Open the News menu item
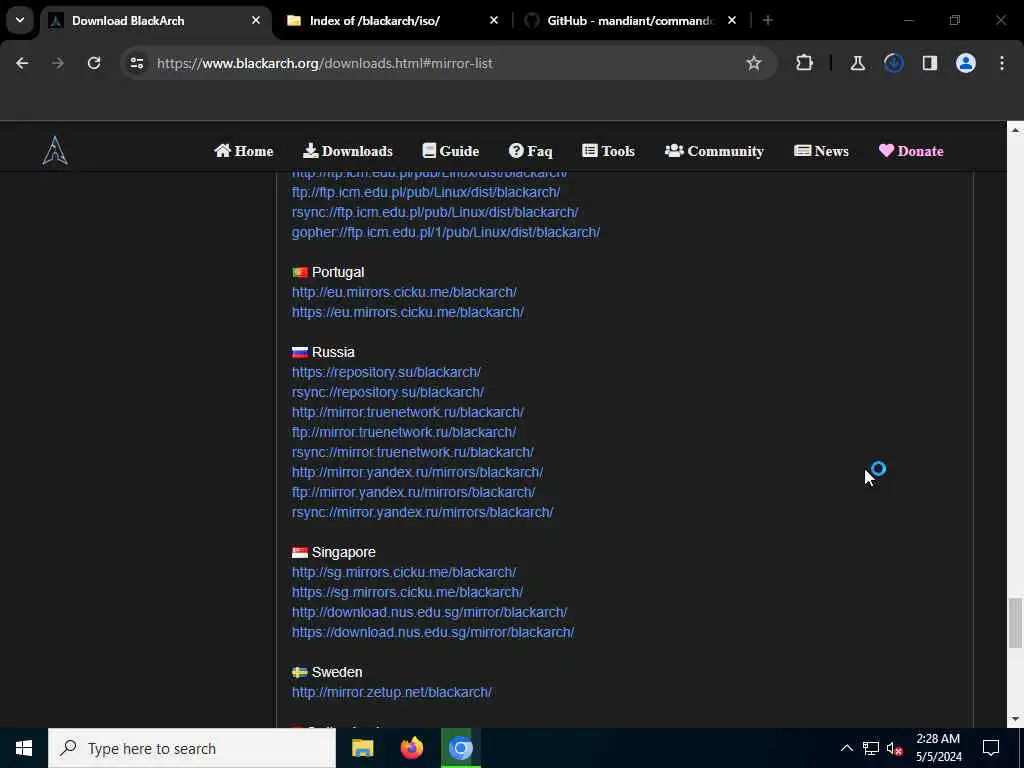This screenshot has height=768, width=1024. tap(821, 151)
